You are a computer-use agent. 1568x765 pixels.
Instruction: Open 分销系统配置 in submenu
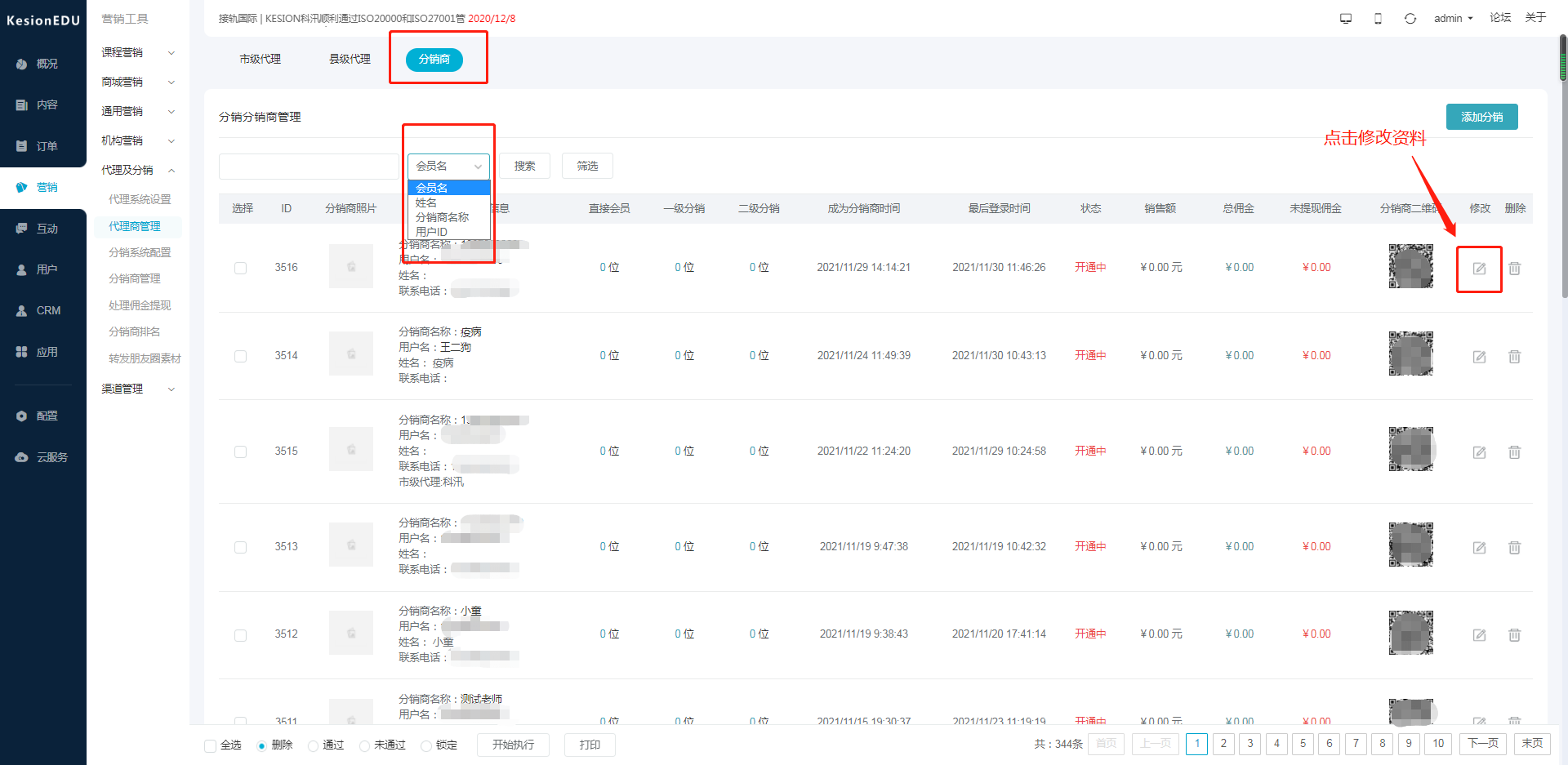pos(140,252)
